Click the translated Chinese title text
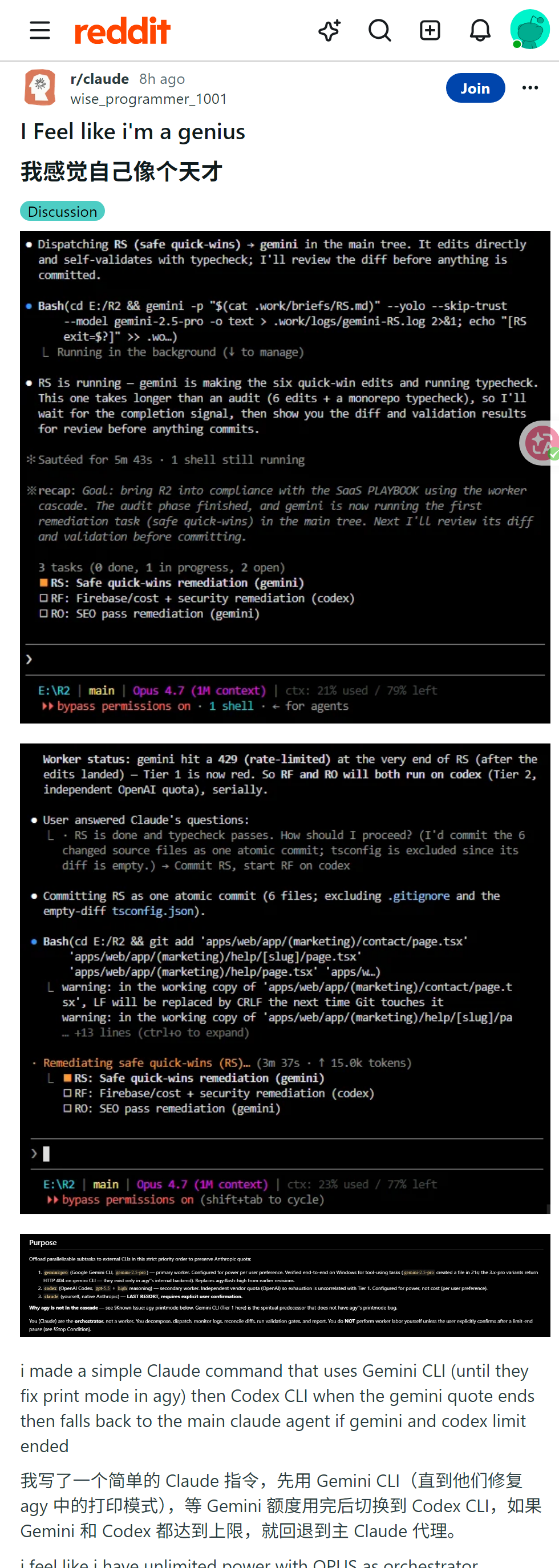The height and width of the screenshot is (1568, 559). 121,172
